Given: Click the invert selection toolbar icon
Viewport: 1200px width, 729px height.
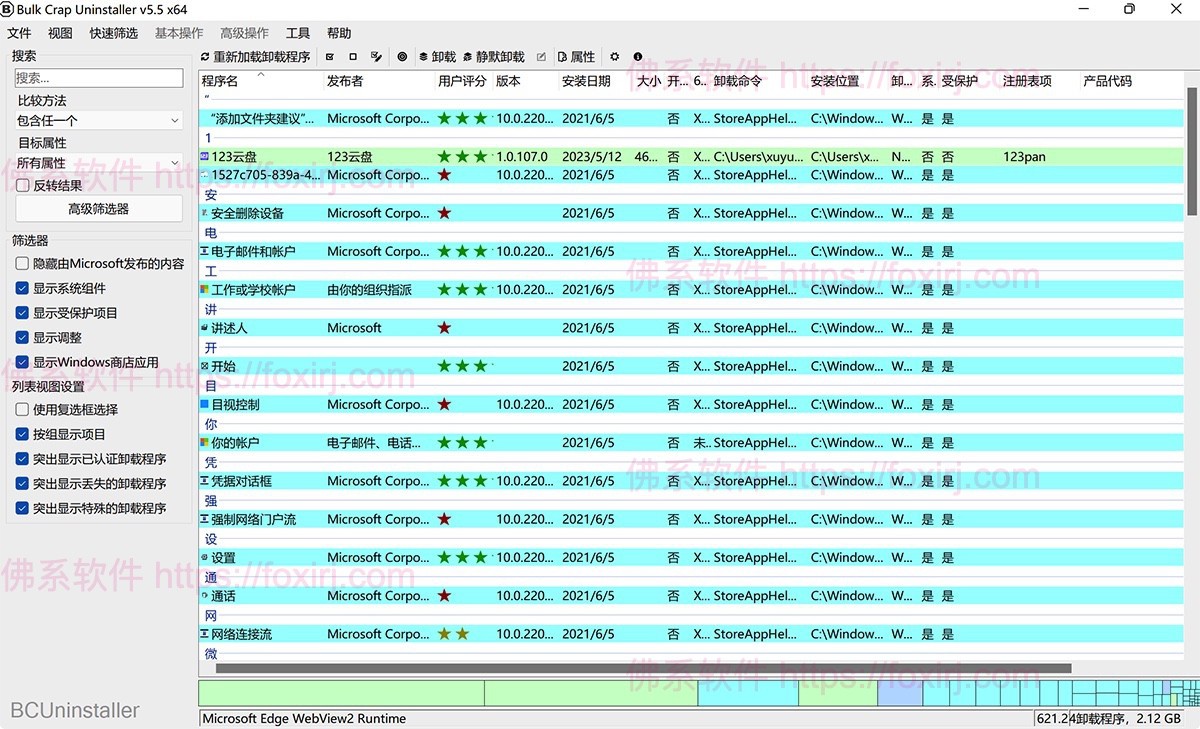Looking at the screenshot, I should point(376,57).
